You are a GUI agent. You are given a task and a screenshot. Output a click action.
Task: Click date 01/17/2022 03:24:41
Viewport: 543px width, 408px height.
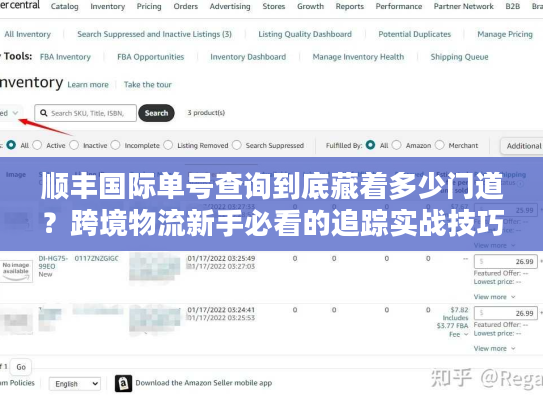pyautogui.click(x=221, y=310)
